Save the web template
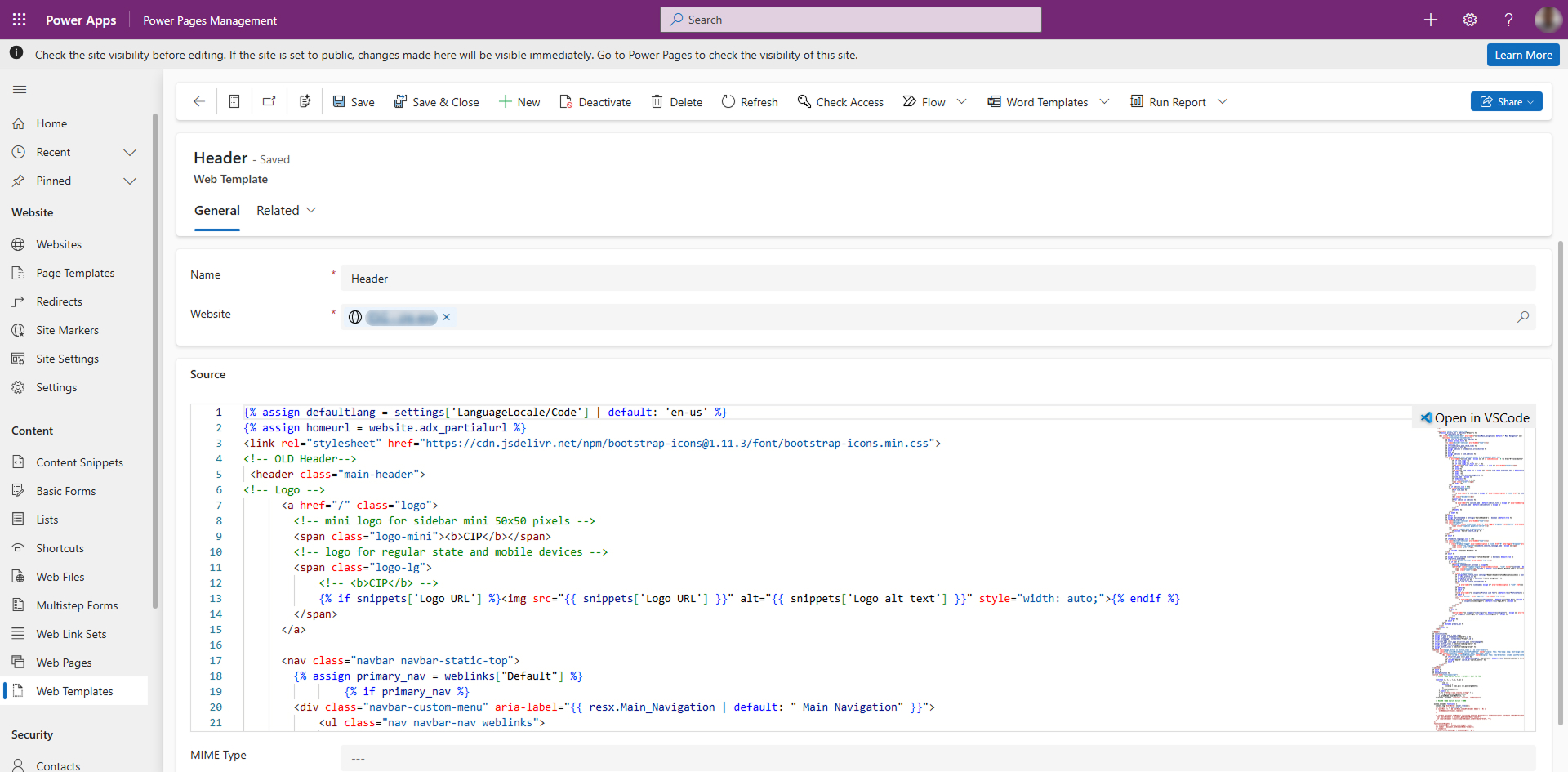Screen dimensions: 1568x772 (354, 102)
